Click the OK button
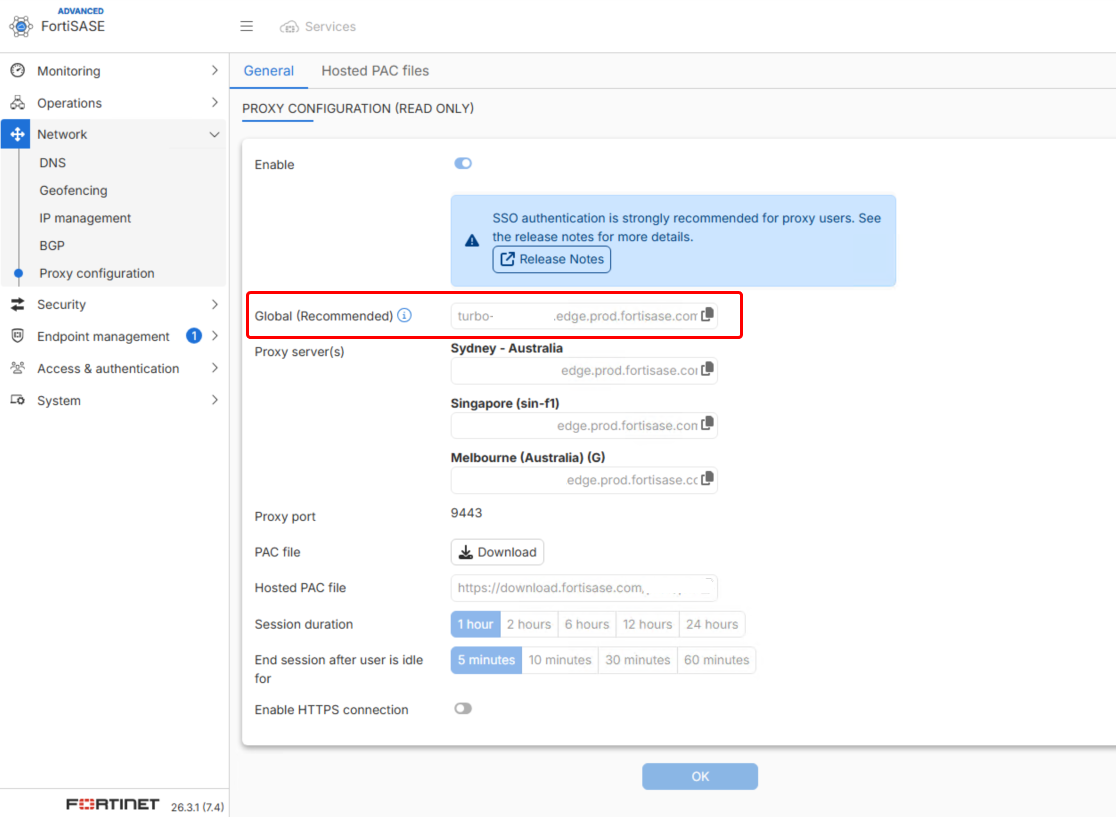Viewport: 1116px width, 817px height. [x=700, y=776]
